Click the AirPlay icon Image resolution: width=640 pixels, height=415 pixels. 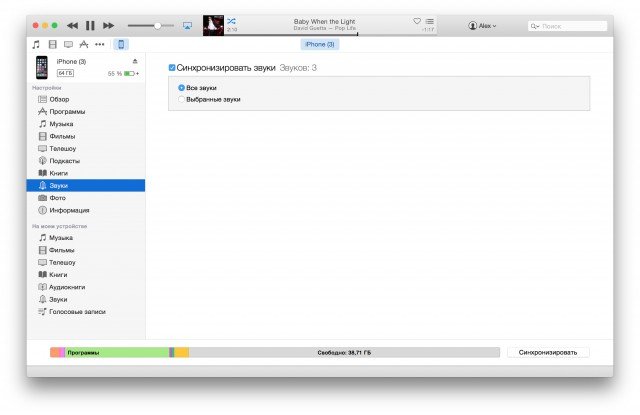point(187,24)
